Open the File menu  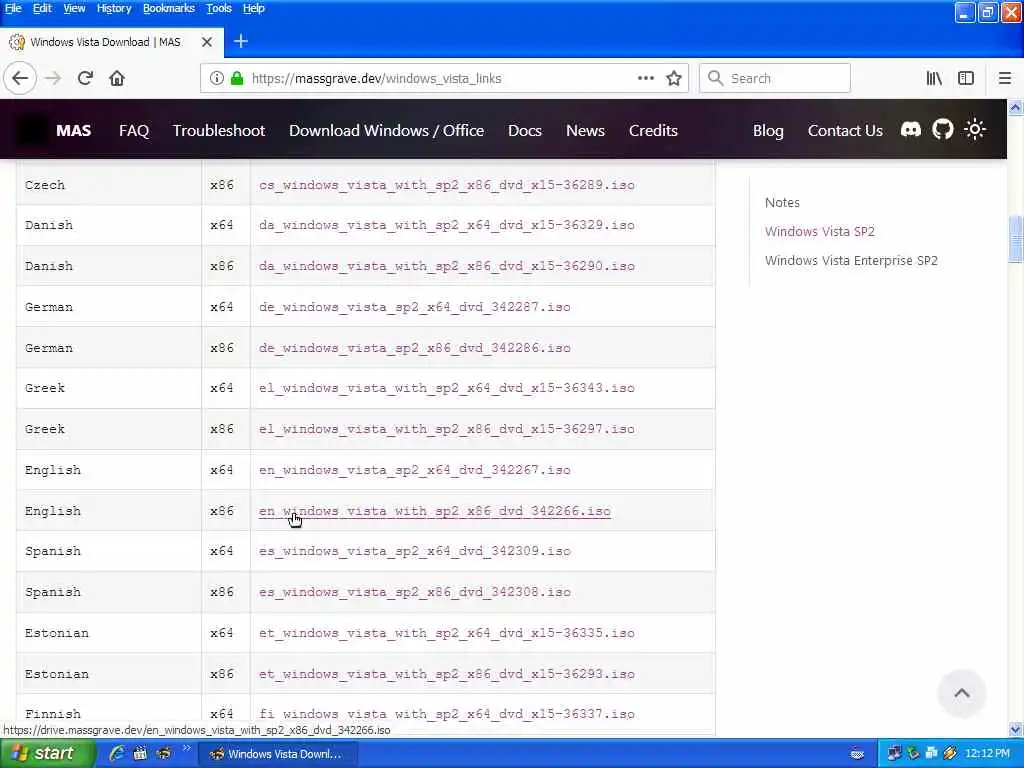pos(13,8)
